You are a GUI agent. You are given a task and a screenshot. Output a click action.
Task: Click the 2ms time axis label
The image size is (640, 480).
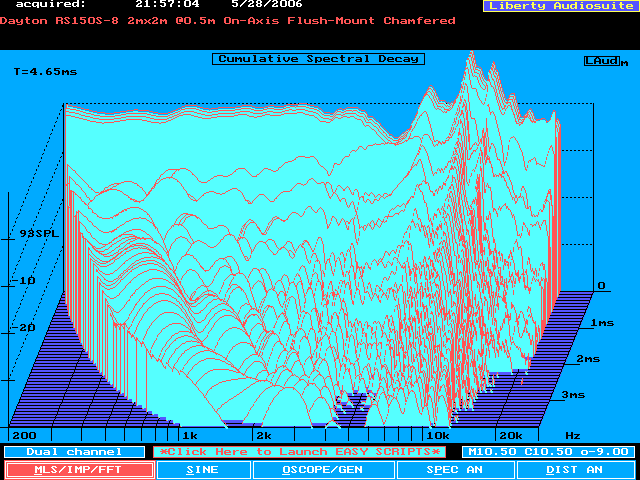pyautogui.click(x=588, y=358)
